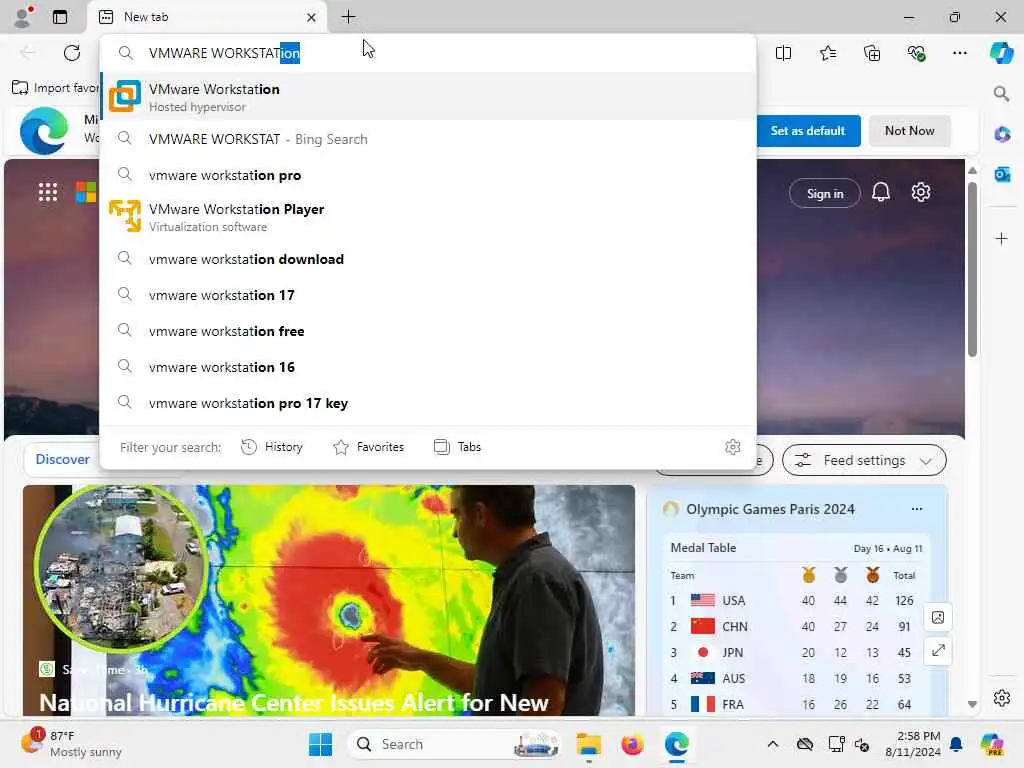Open the Collections toolbar icon
This screenshot has height=768, width=1024.
pos(872,53)
